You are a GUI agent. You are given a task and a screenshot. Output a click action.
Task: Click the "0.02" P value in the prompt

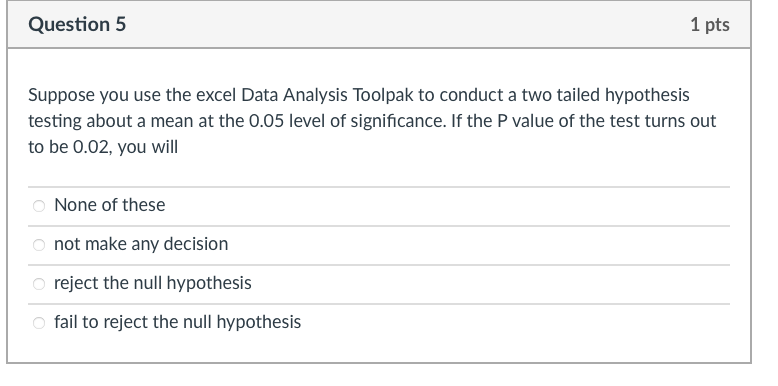point(91,147)
